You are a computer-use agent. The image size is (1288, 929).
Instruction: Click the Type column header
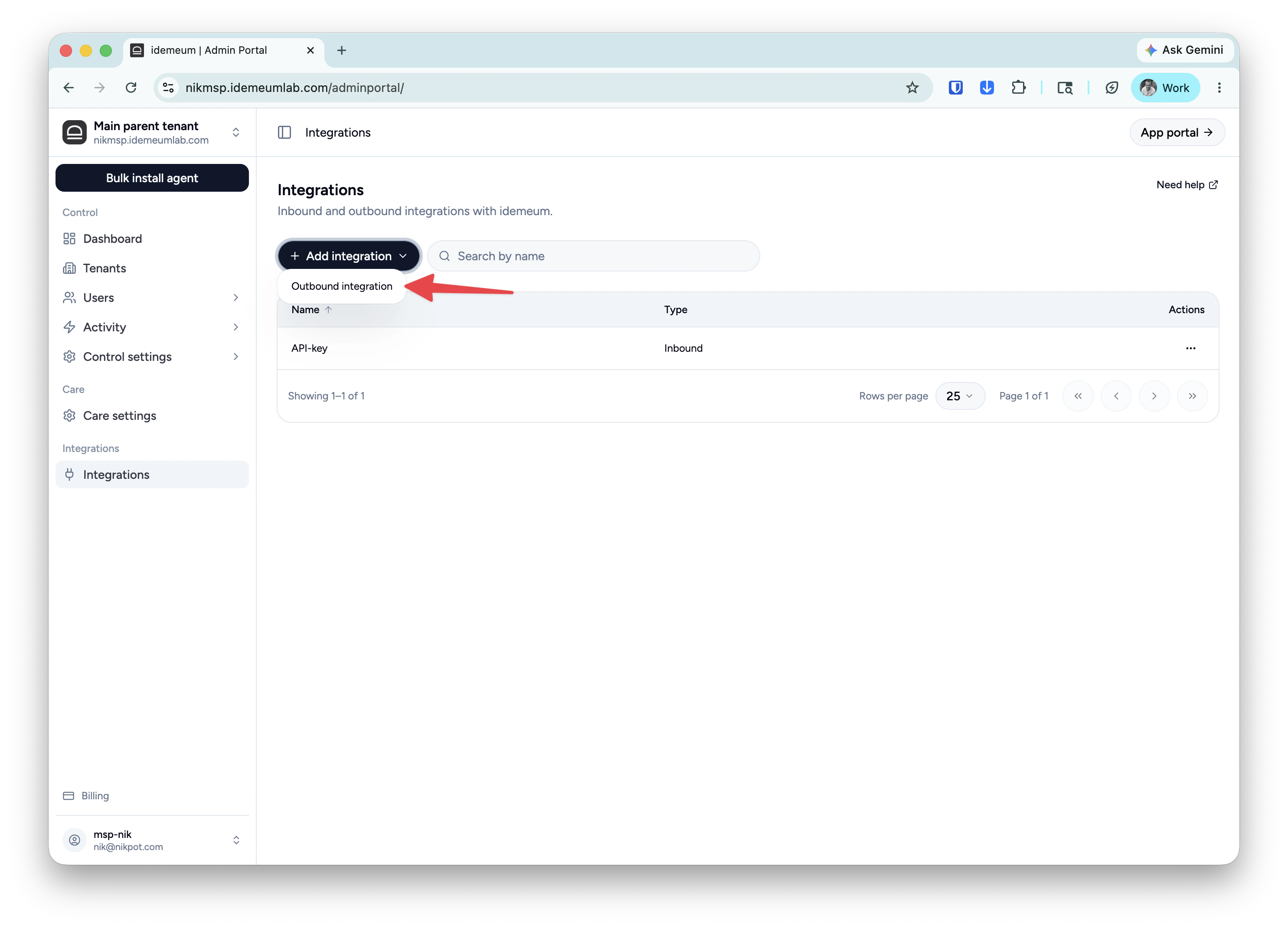[676, 310]
